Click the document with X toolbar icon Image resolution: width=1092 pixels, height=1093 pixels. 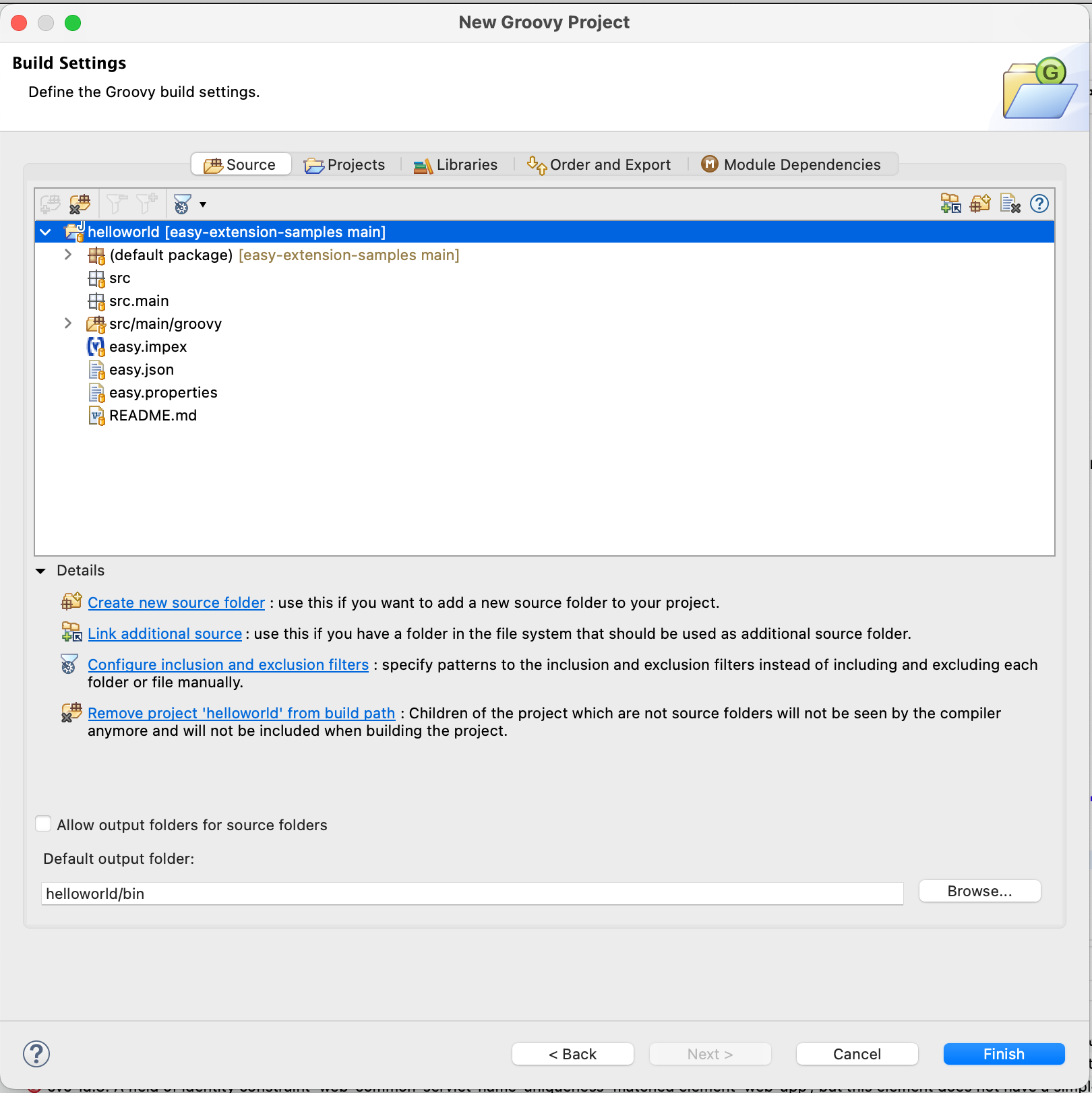(x=1010, y=204)
